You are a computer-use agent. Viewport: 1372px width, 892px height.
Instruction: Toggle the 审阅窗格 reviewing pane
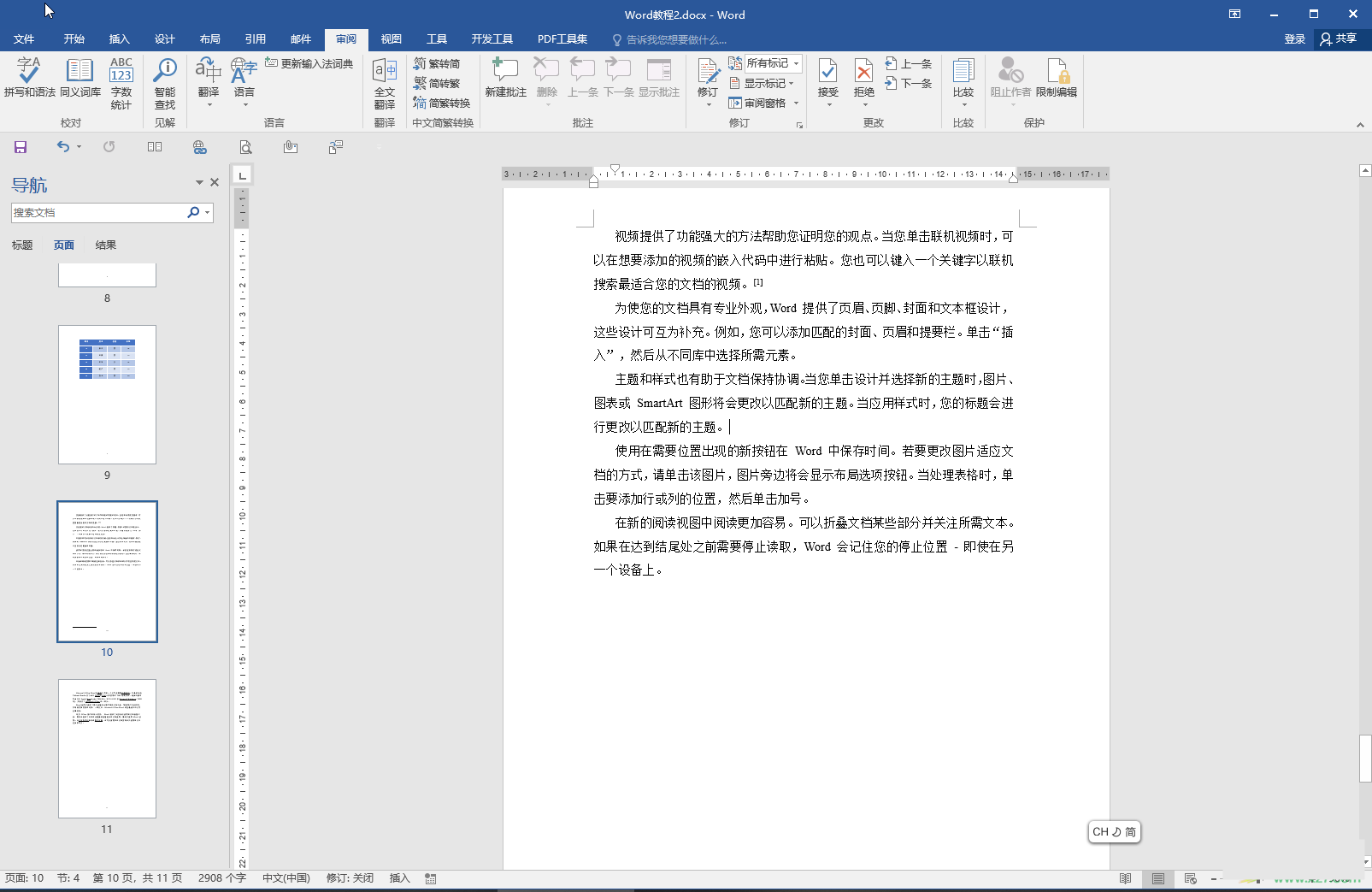[x=757, y=103]
